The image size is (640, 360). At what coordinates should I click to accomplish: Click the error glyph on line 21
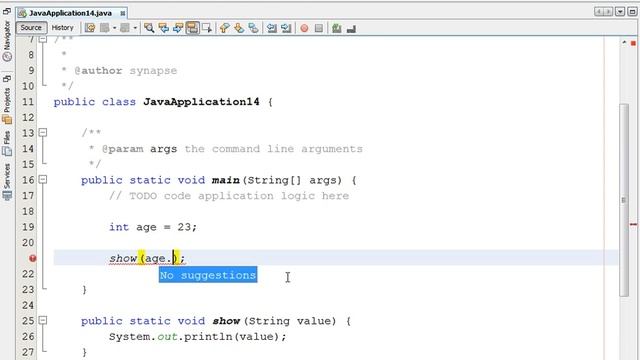33,258
